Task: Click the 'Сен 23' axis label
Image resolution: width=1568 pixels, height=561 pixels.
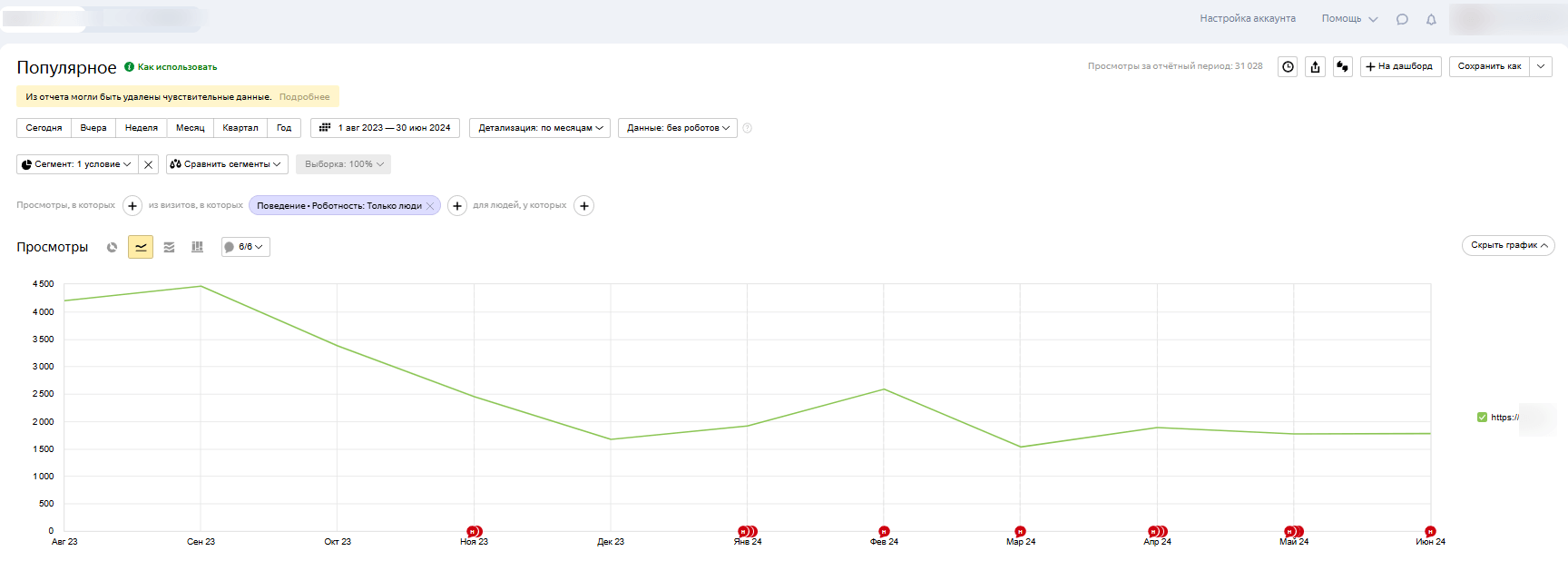Action: coord(201,542)
